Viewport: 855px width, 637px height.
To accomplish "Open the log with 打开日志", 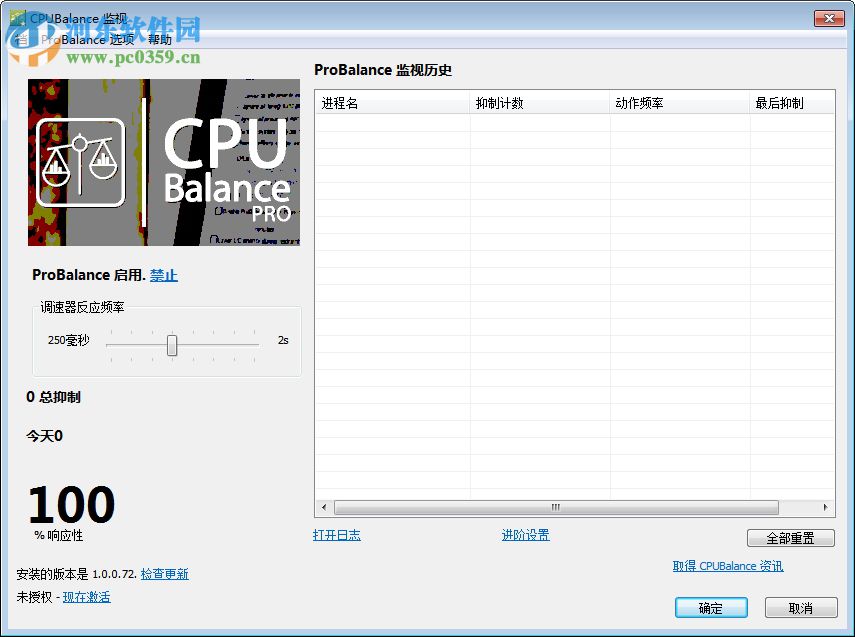I will 337,535.
